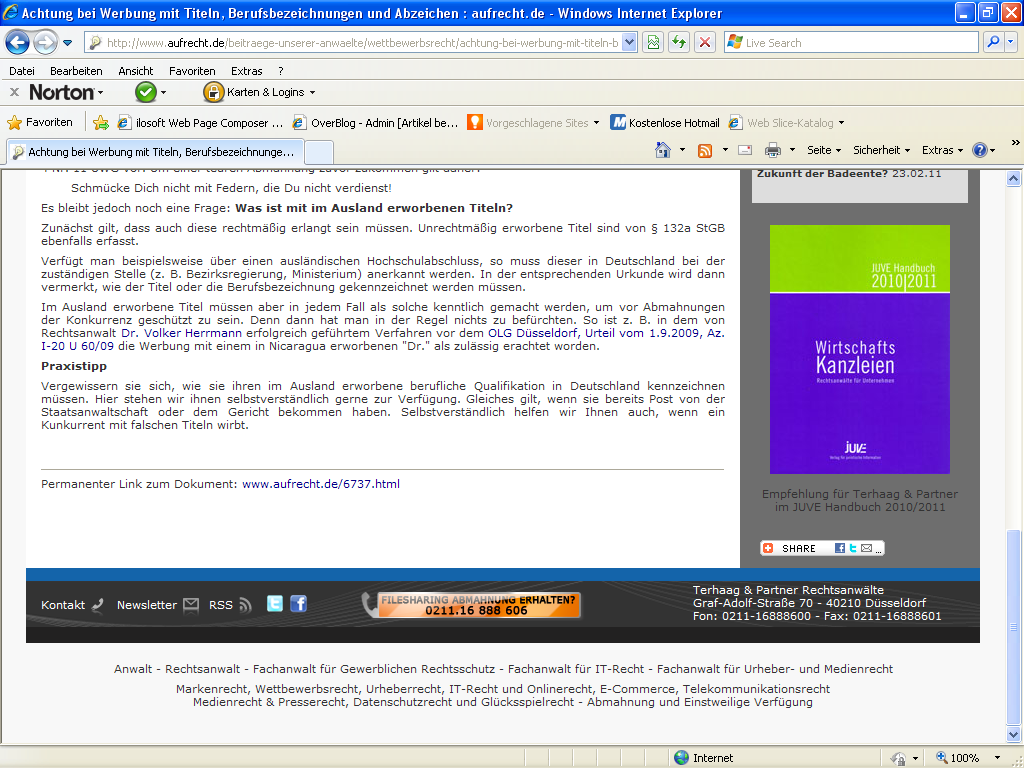Click the Home page icon
The image size is (1024, 768).
pos(663,151)
